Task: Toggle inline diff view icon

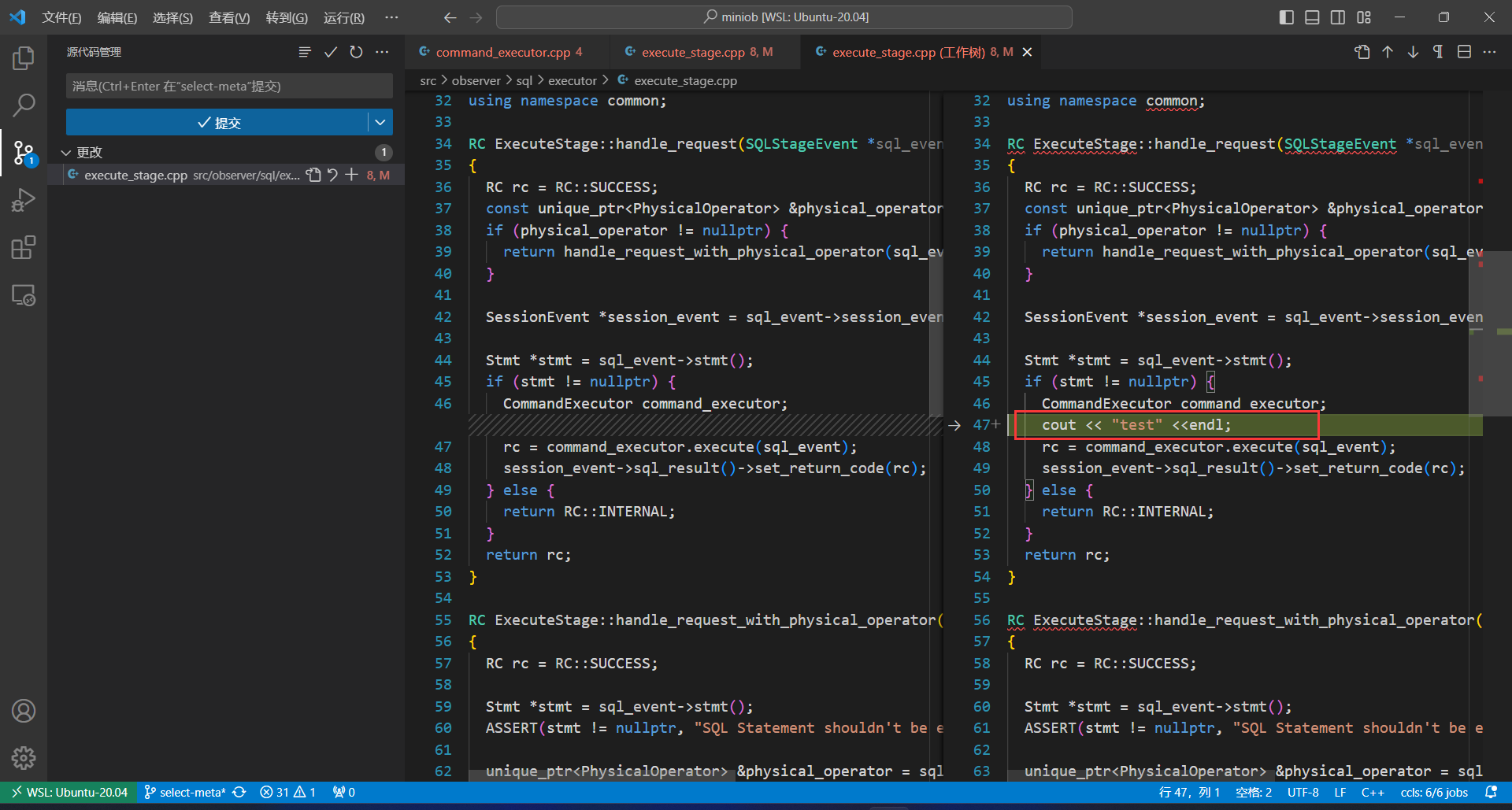Action: [1464, 52]
